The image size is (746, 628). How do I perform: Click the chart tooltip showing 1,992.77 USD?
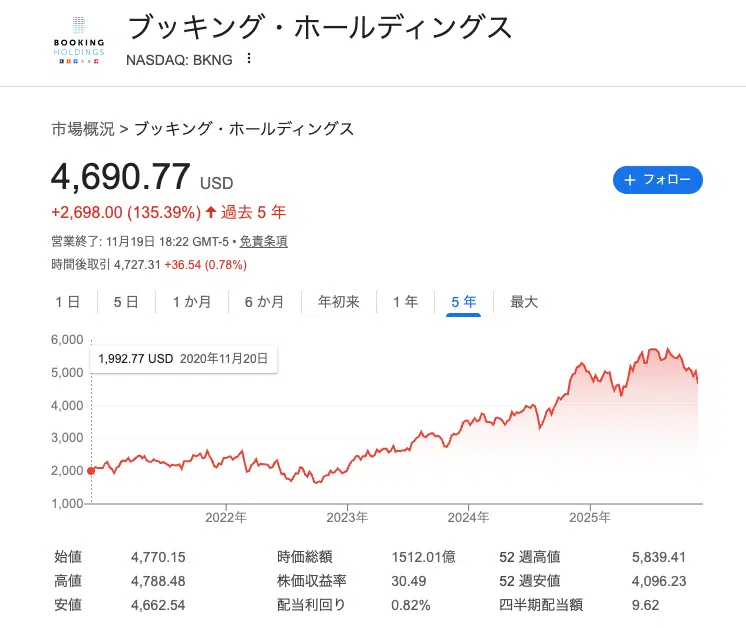(x=183, y=358)
